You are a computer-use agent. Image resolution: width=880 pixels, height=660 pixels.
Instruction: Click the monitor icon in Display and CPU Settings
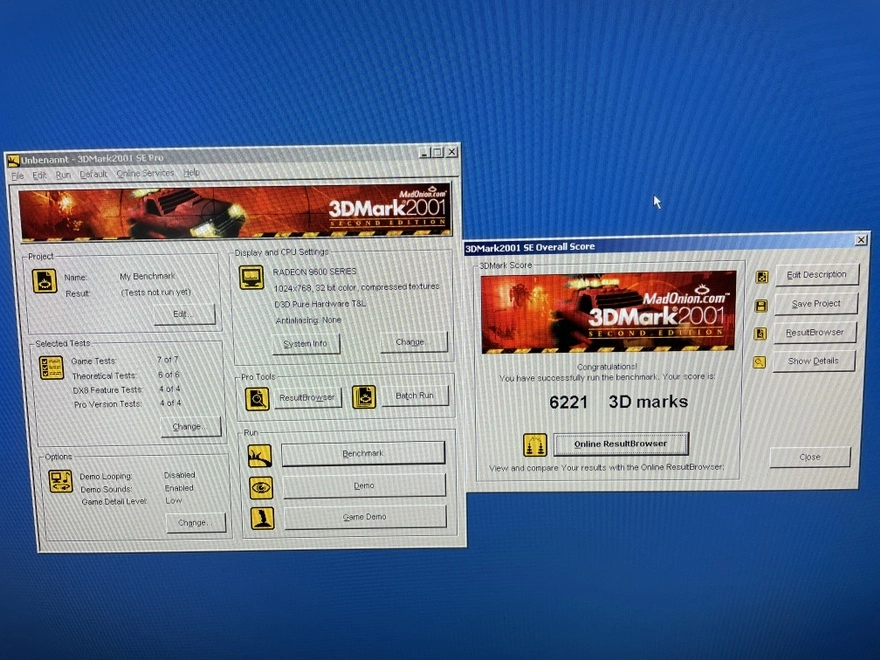251,277
